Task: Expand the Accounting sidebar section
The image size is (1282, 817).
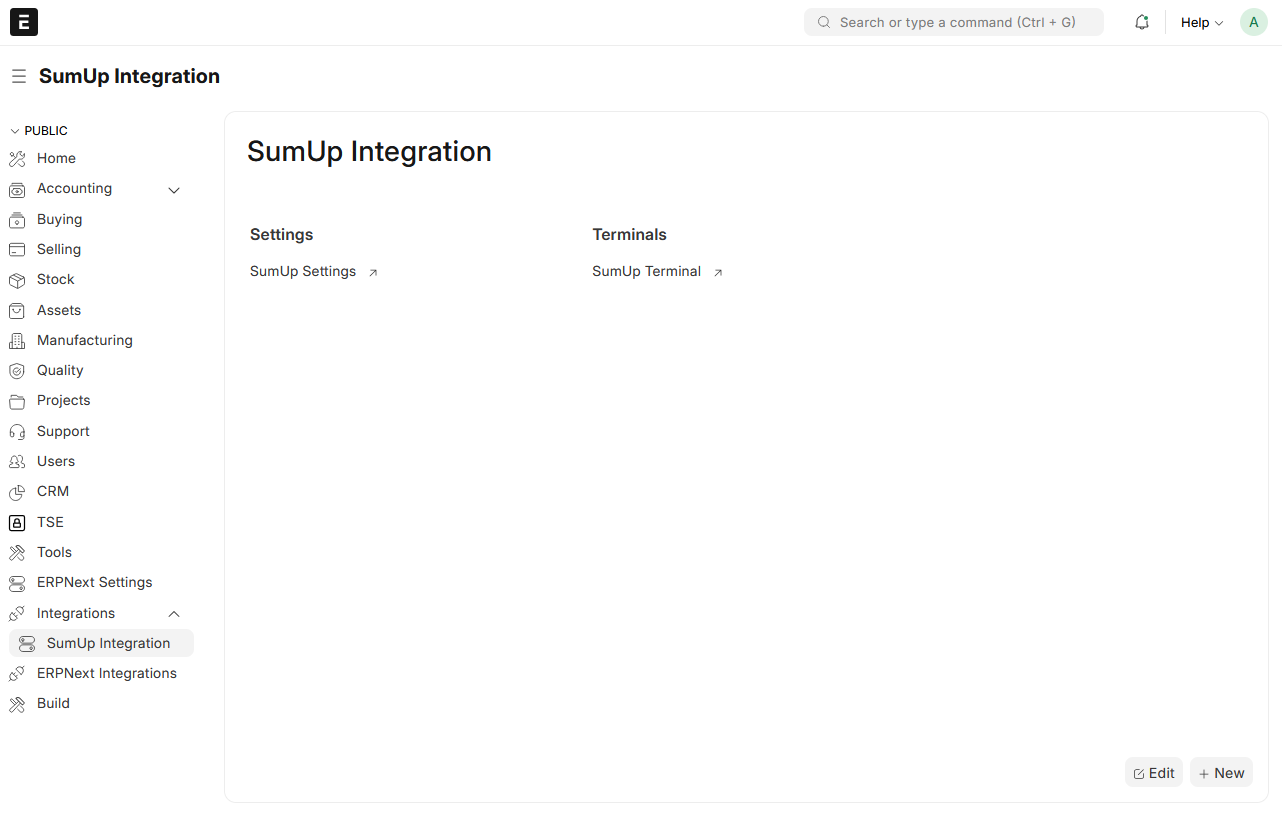Action: (174, 190)
